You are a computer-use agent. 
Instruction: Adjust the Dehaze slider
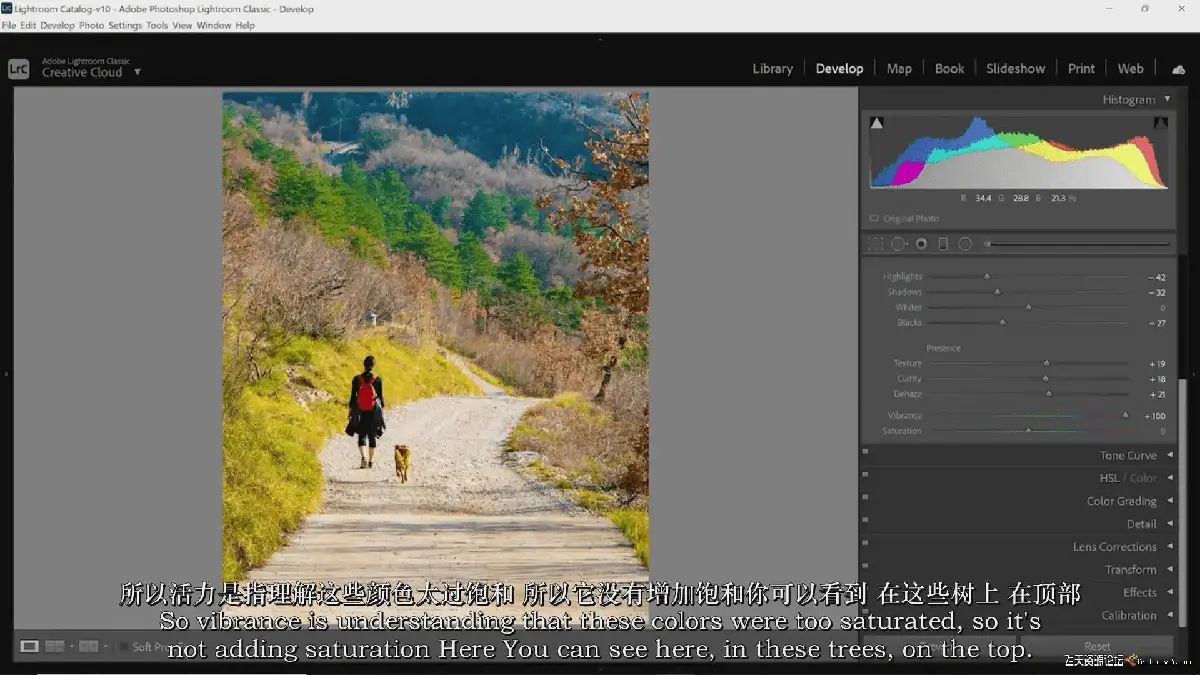pyautogui.click(x=1028, y=394)
